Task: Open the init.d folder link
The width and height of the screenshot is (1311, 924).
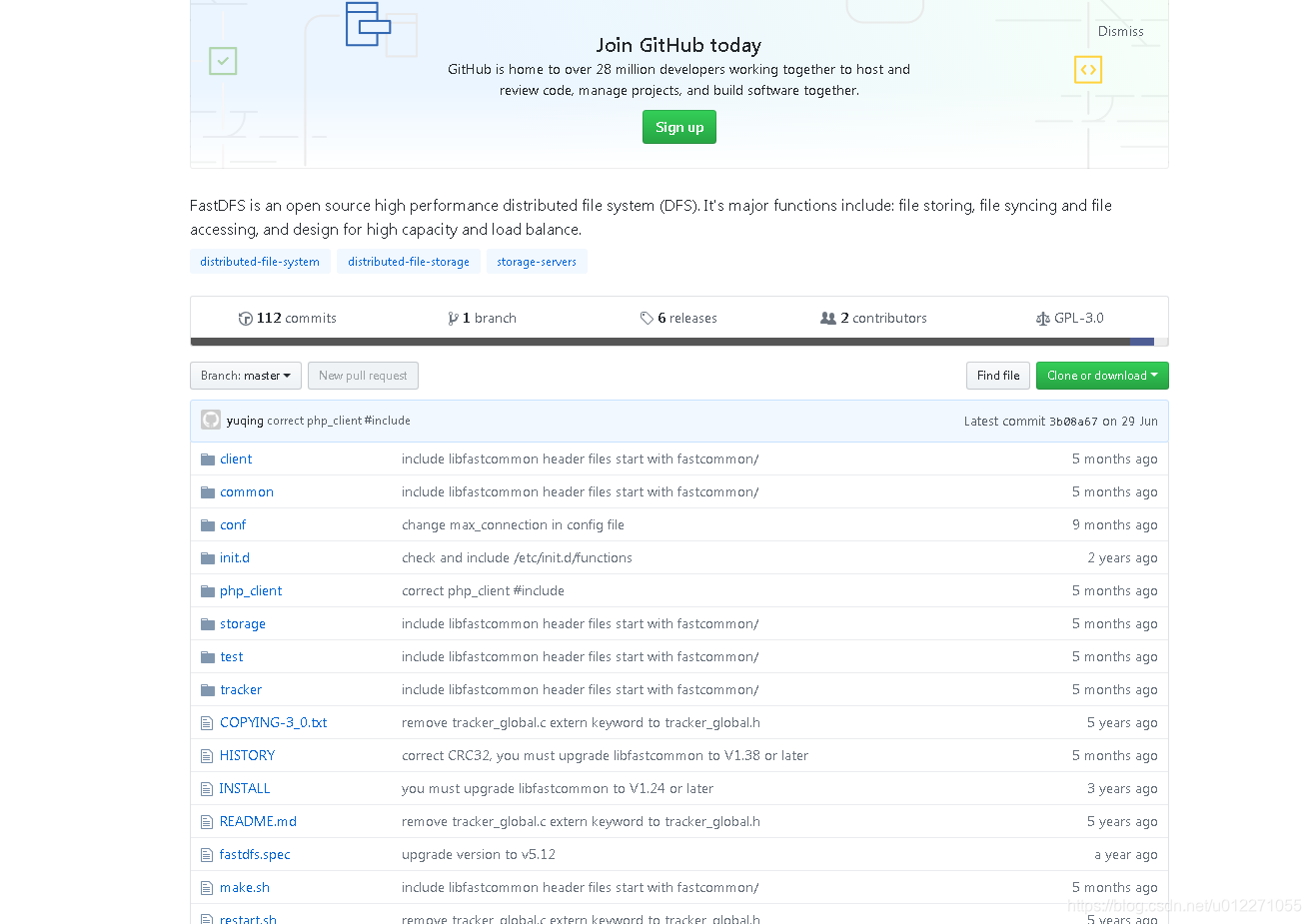Action: tap(235, 558)
